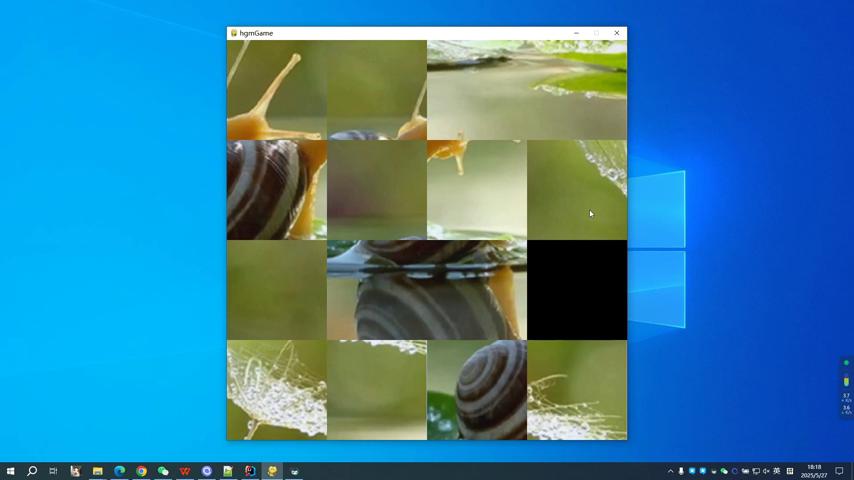Viewport: 854px width, 480px height.
Task: Open Microsoft Edge from the taskbar
Action: point(120,471)
